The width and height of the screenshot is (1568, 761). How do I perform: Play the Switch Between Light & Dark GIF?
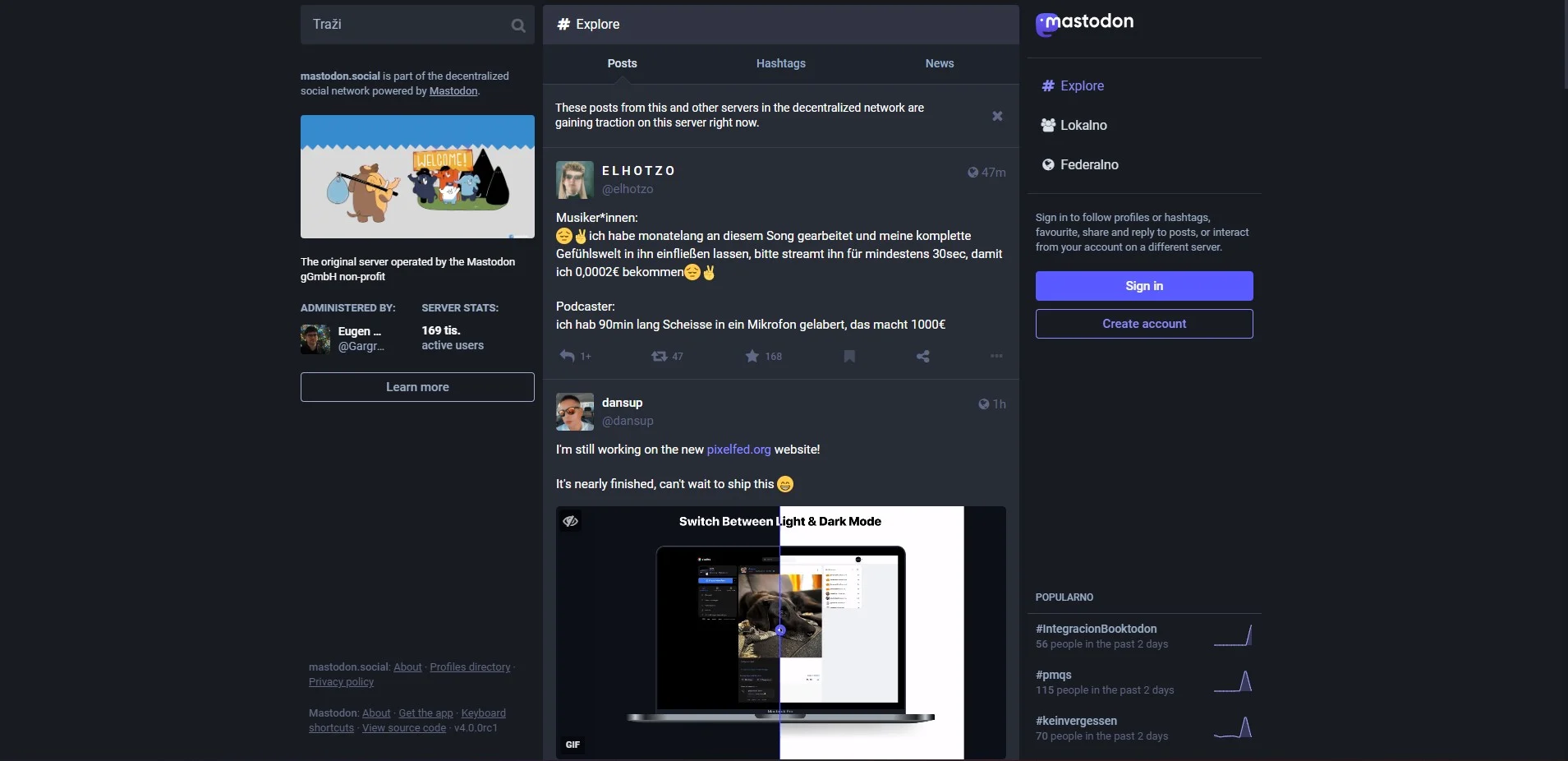point(780,633)
